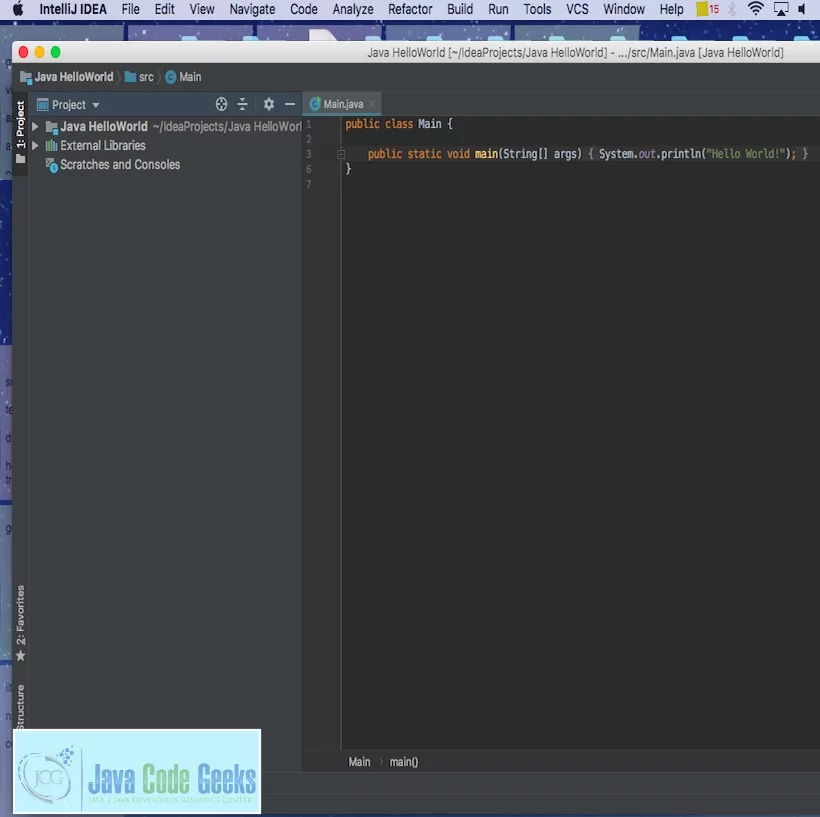Click the Scratches and Consoles icon

51,165
